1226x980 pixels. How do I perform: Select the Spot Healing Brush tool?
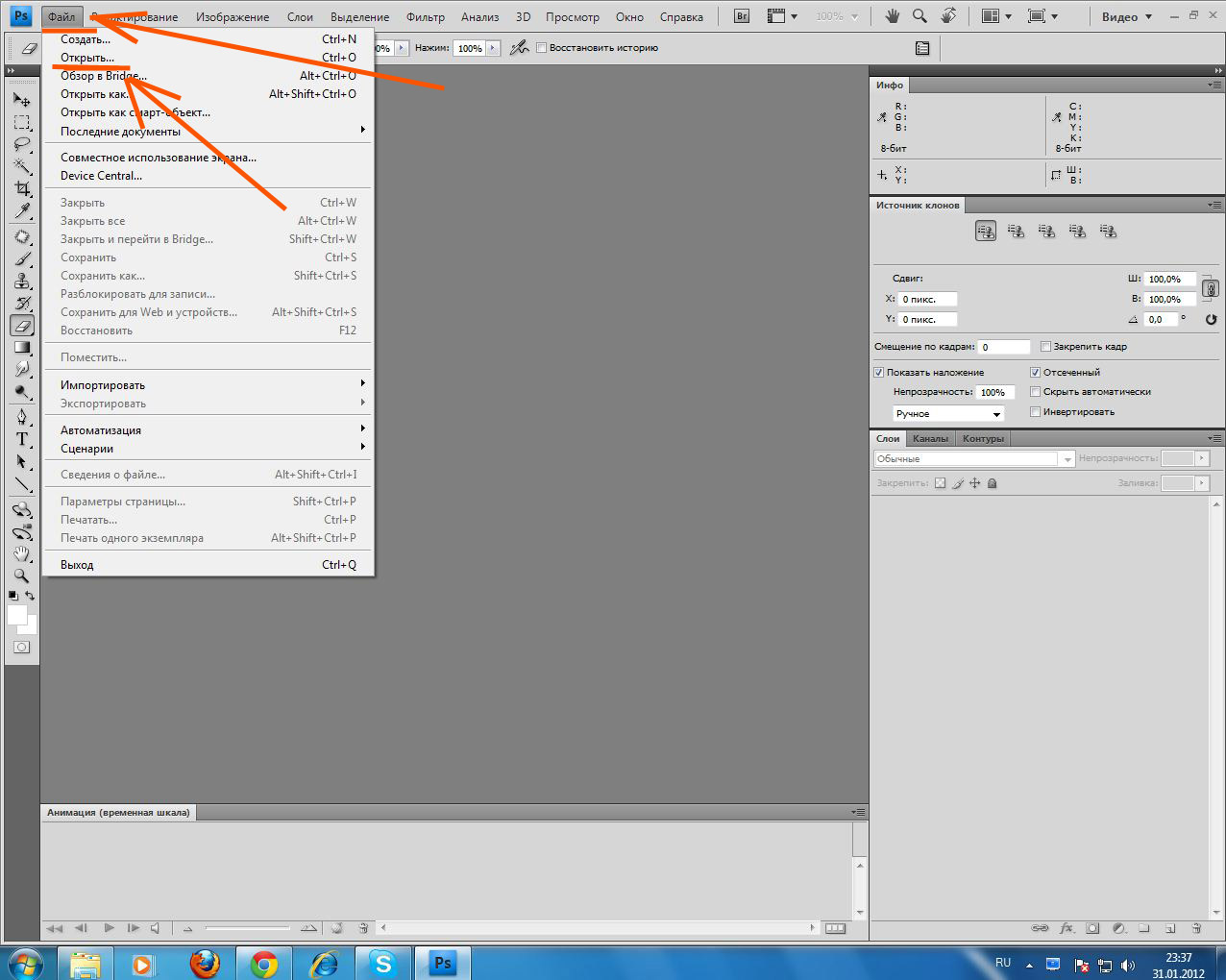(22, 236)
